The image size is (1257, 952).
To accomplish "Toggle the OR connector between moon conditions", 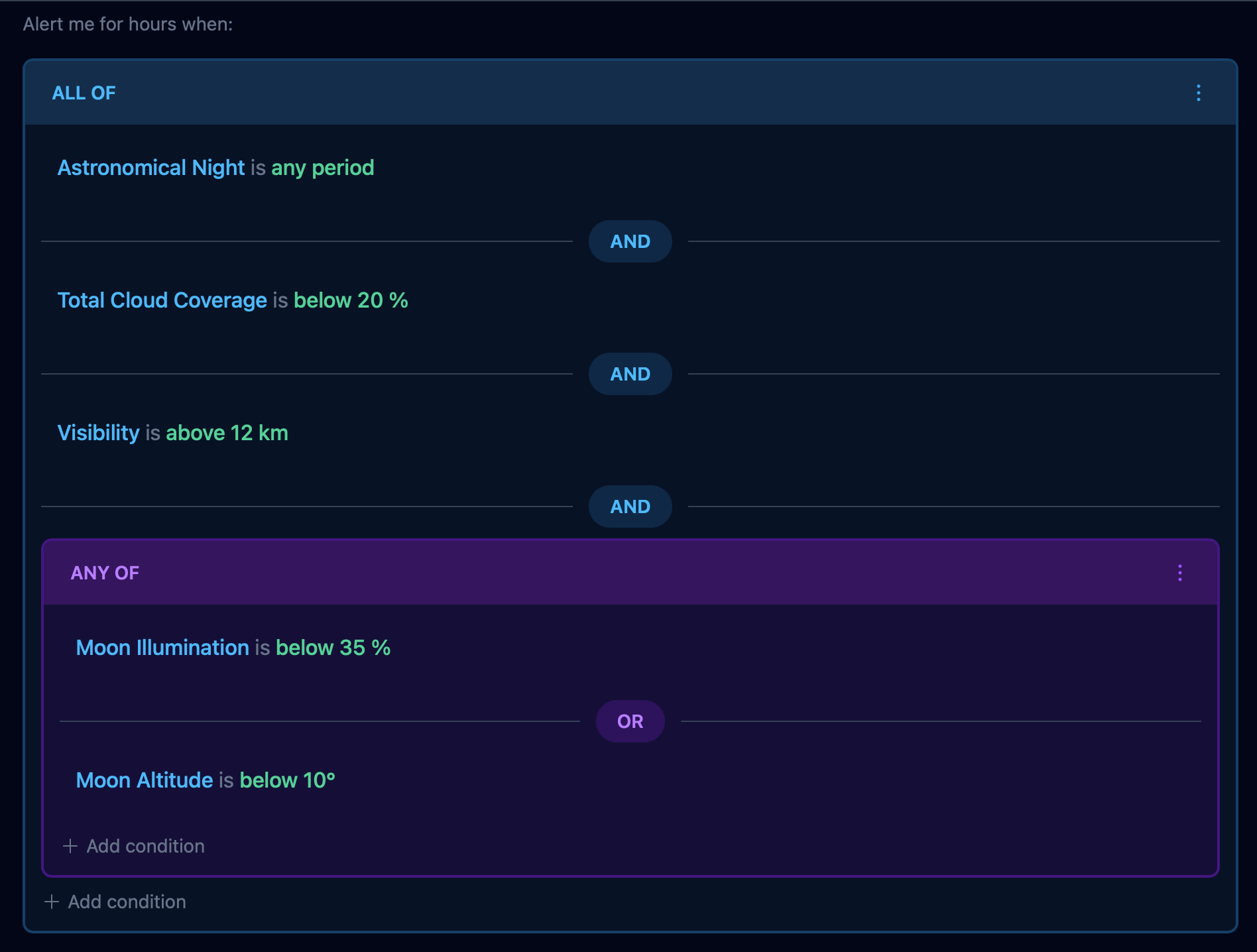I will coord(629,721).
